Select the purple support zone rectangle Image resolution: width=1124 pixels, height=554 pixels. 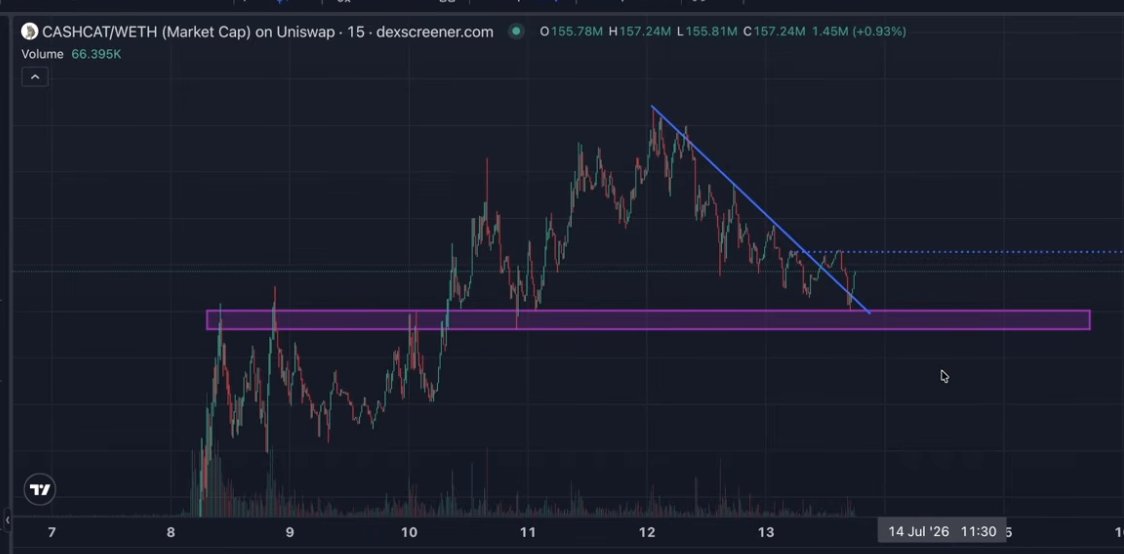click(648, 320)
